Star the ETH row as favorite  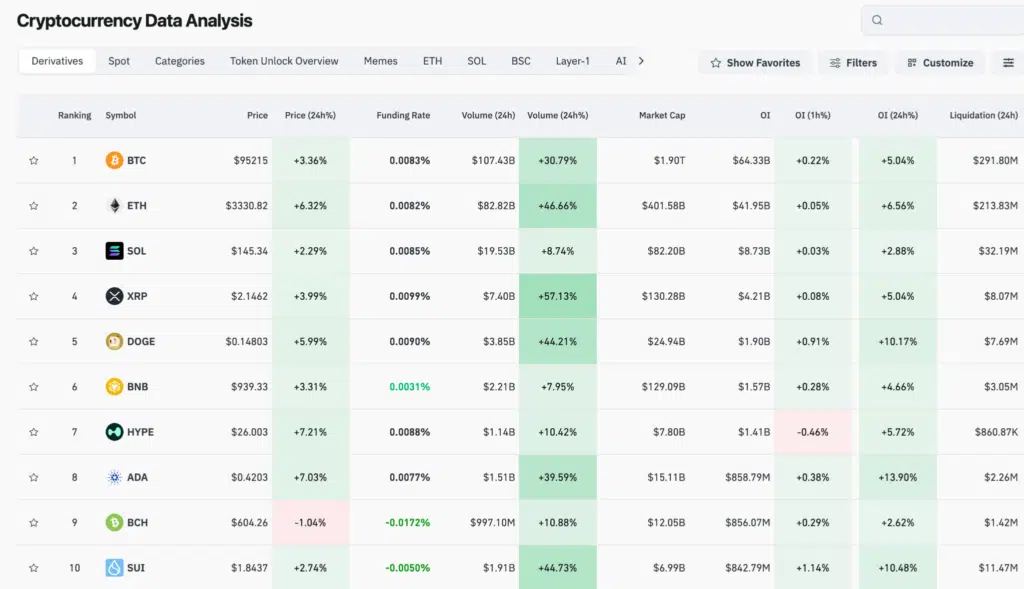[34, 206]
